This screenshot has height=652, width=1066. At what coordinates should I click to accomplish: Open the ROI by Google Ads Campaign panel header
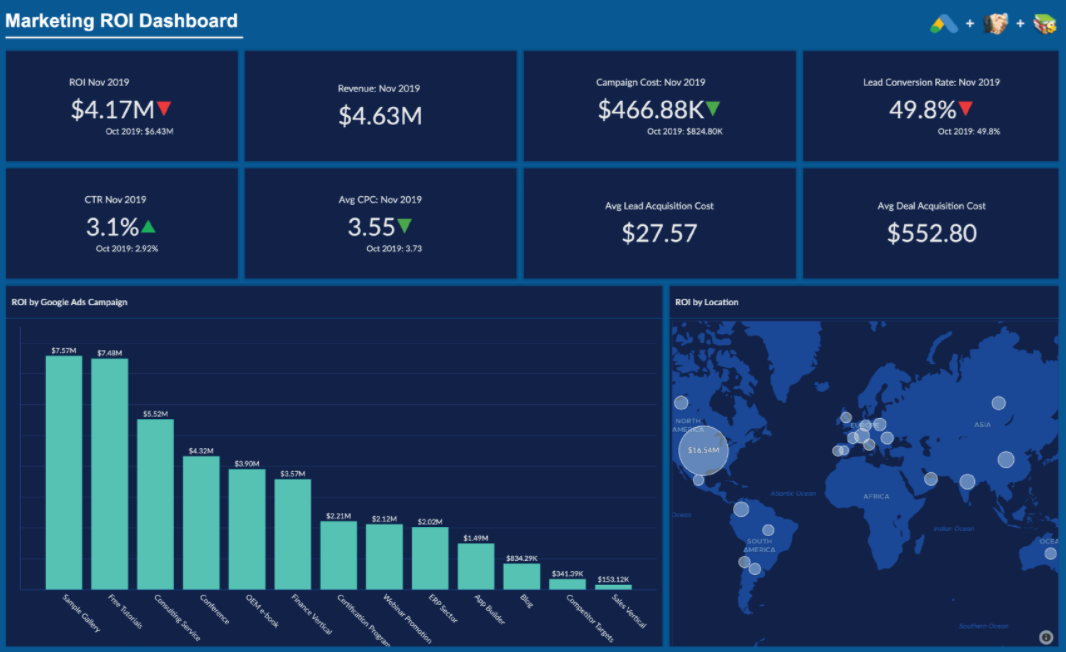pos(67,302)
